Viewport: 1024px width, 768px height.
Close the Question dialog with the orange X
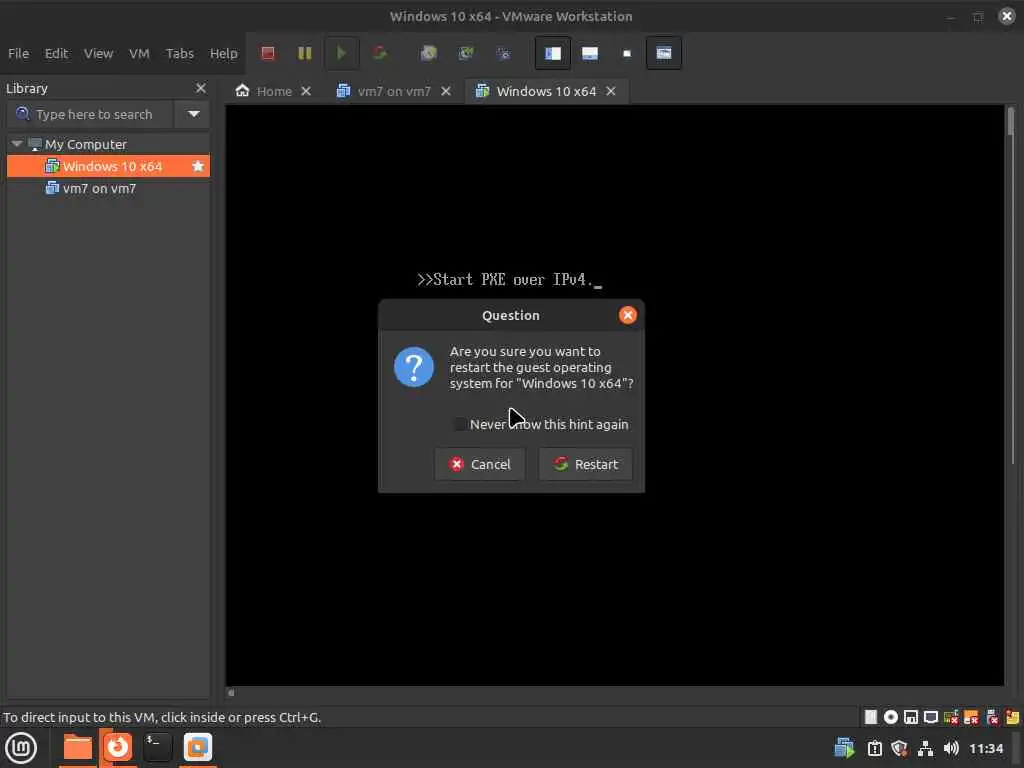[628, 315]
